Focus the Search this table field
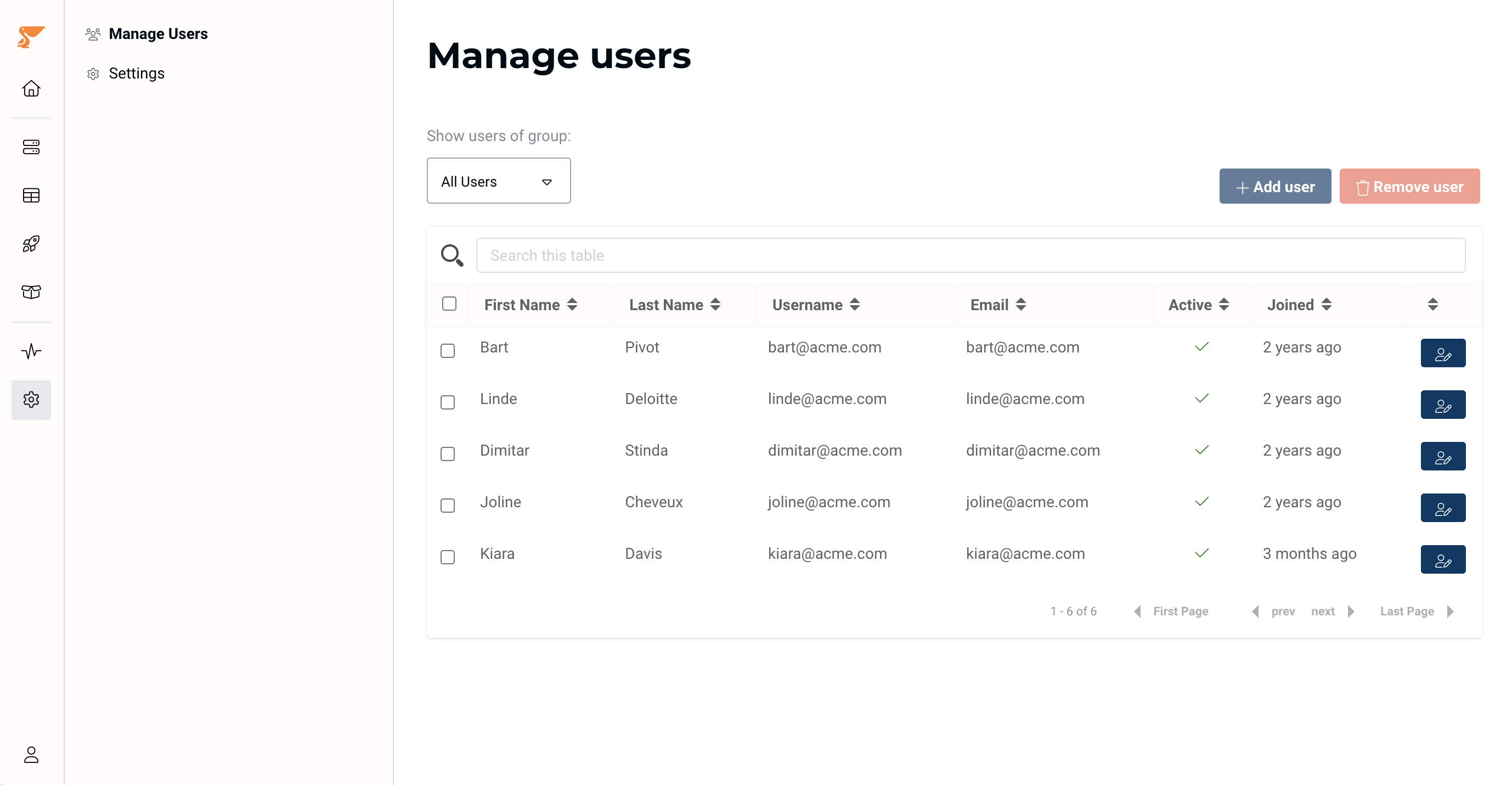The width and height of the screenshot is (1512, 785). click(x=971, y=255)
